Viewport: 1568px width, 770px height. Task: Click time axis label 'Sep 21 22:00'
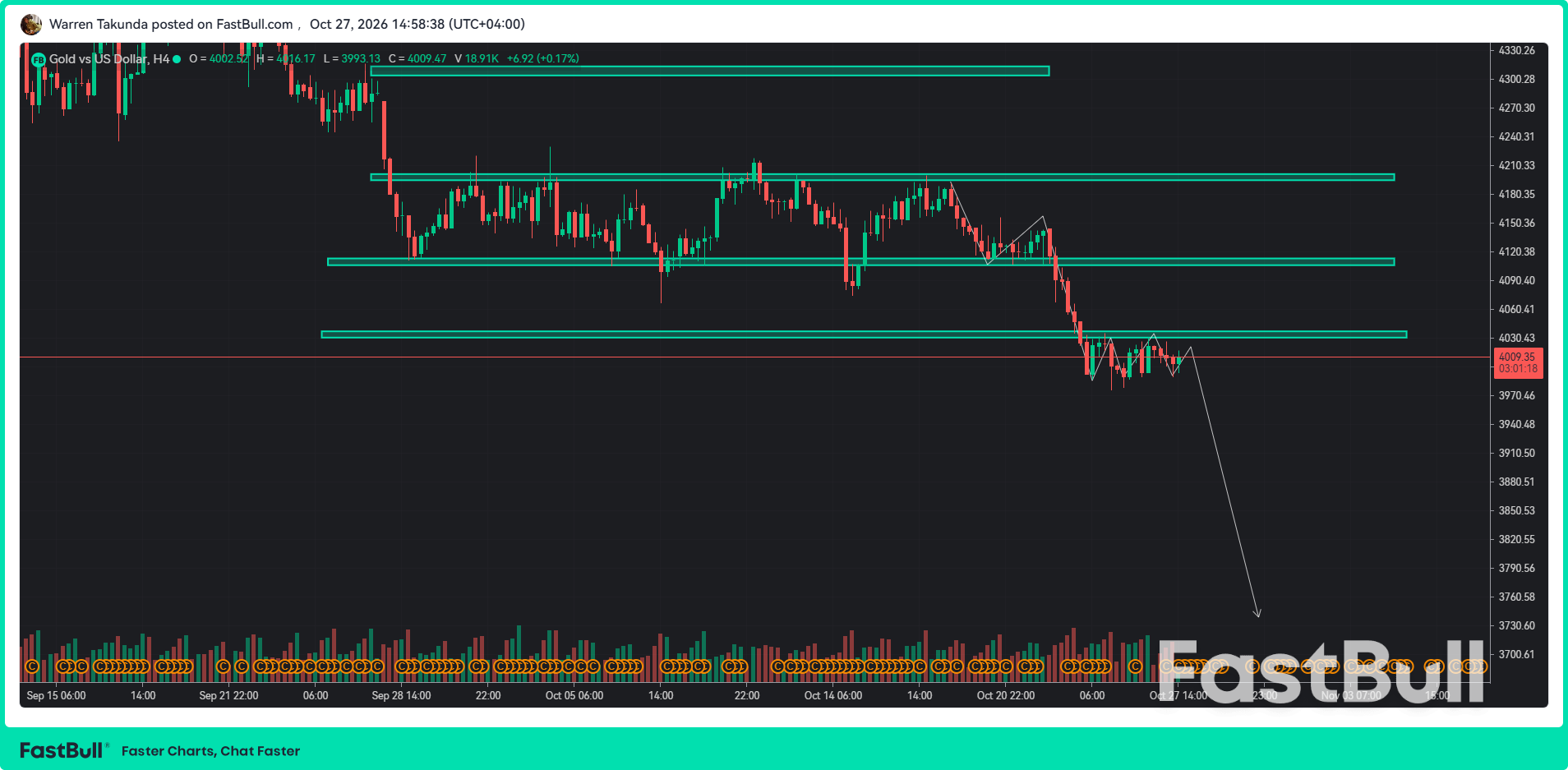(x=229, y=696)
